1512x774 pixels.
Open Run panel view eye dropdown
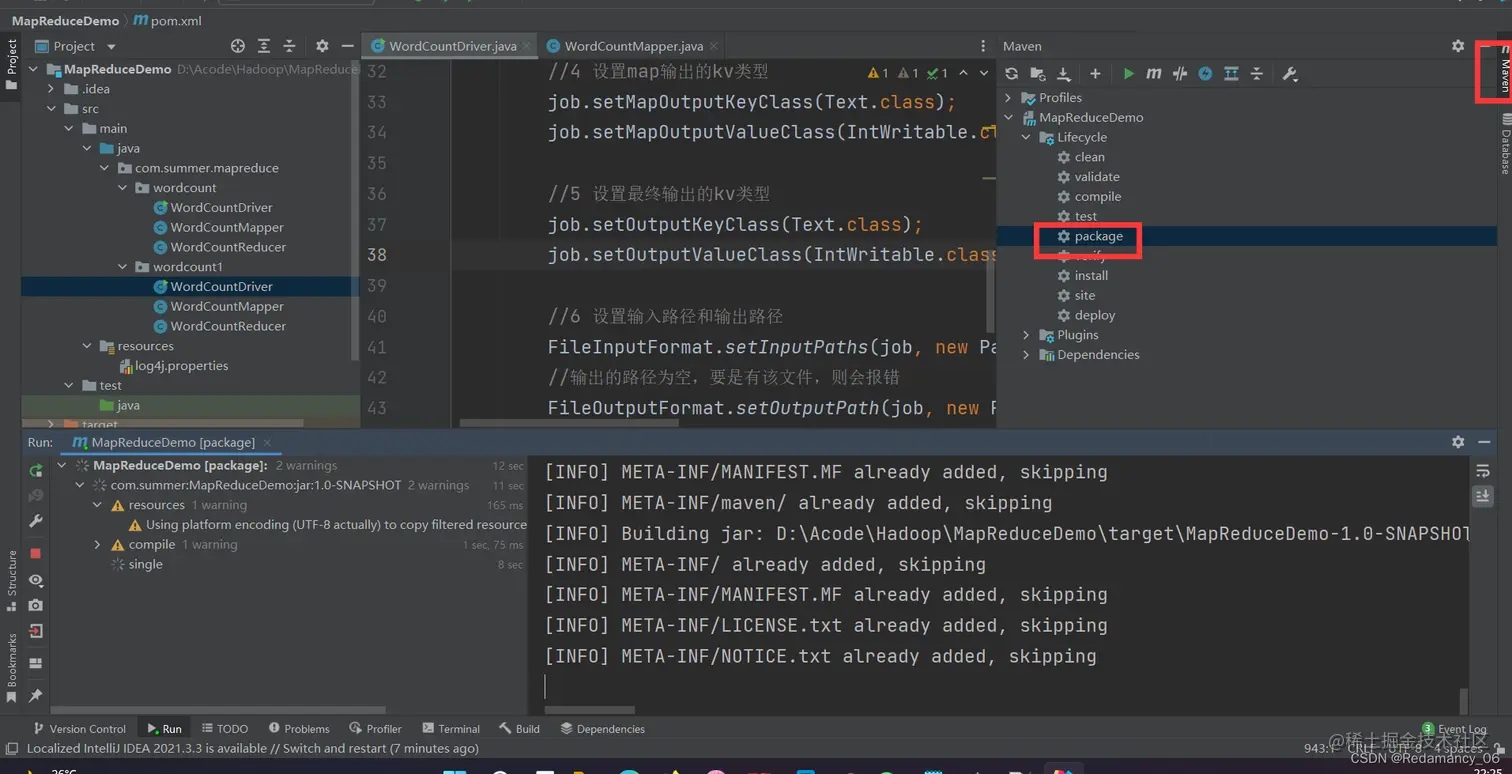coord(36,580)
